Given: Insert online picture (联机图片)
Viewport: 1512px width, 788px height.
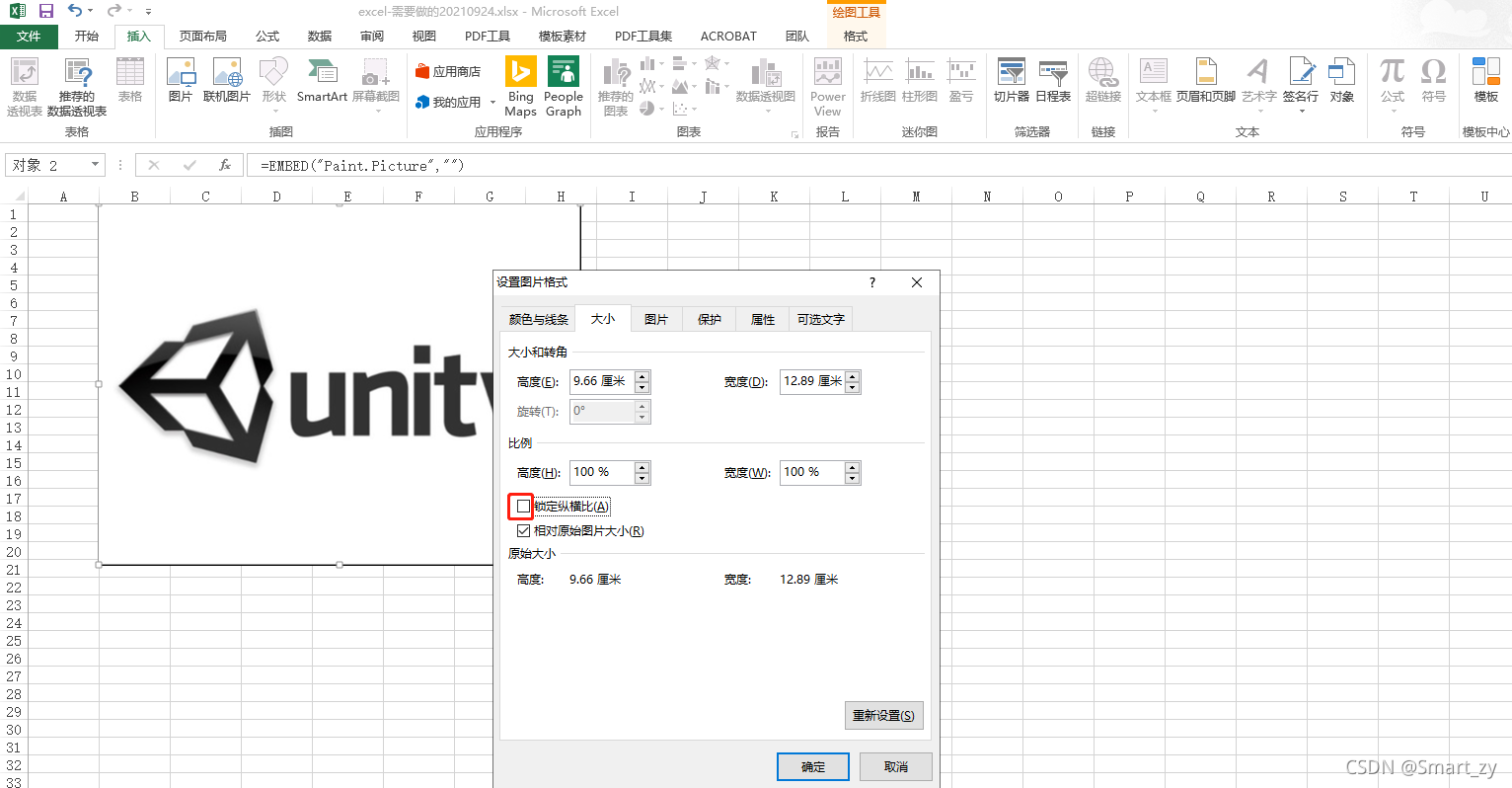Looking at the screenshot, I should (x=227, y=81).
